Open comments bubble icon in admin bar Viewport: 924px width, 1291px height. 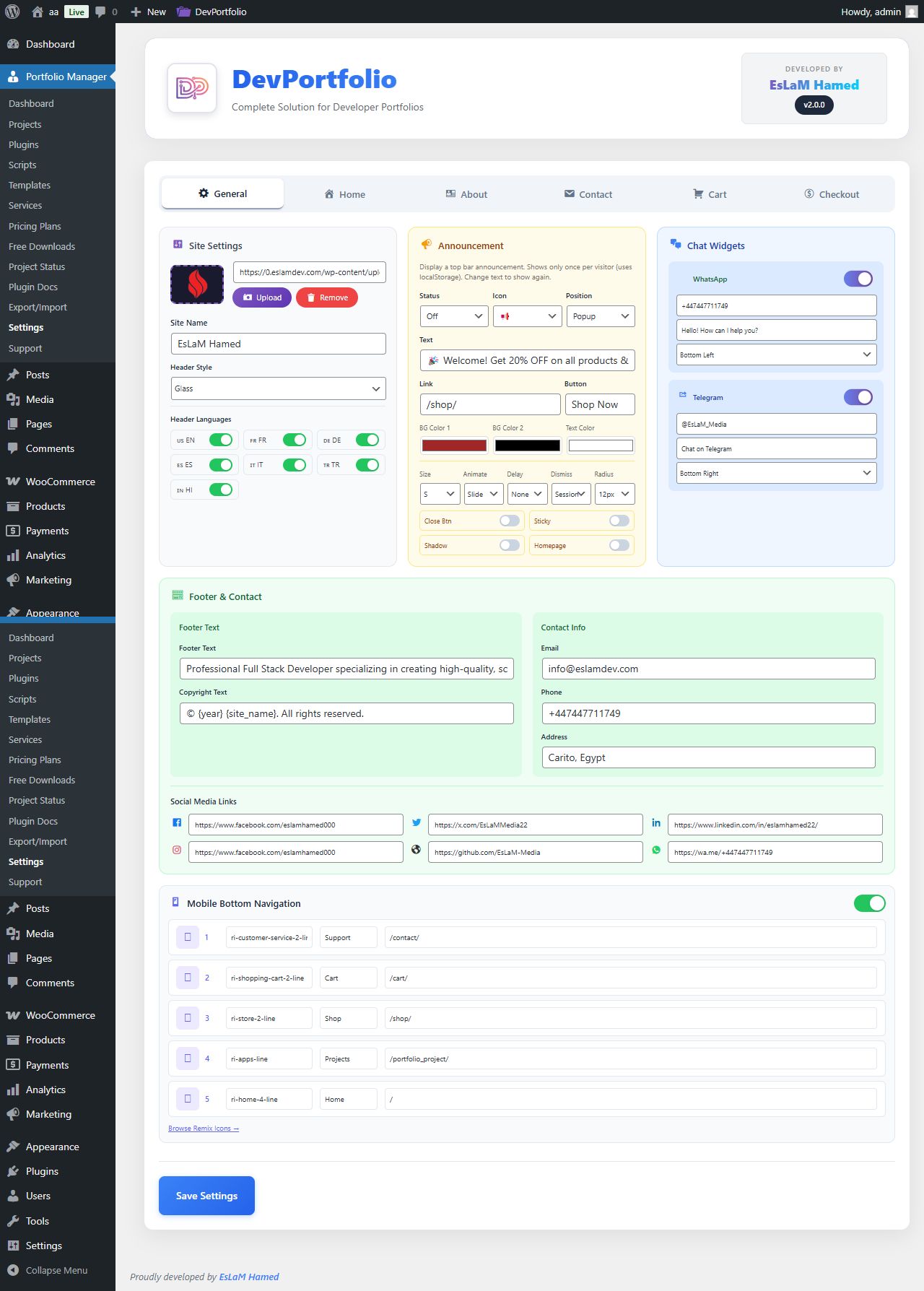100,12
